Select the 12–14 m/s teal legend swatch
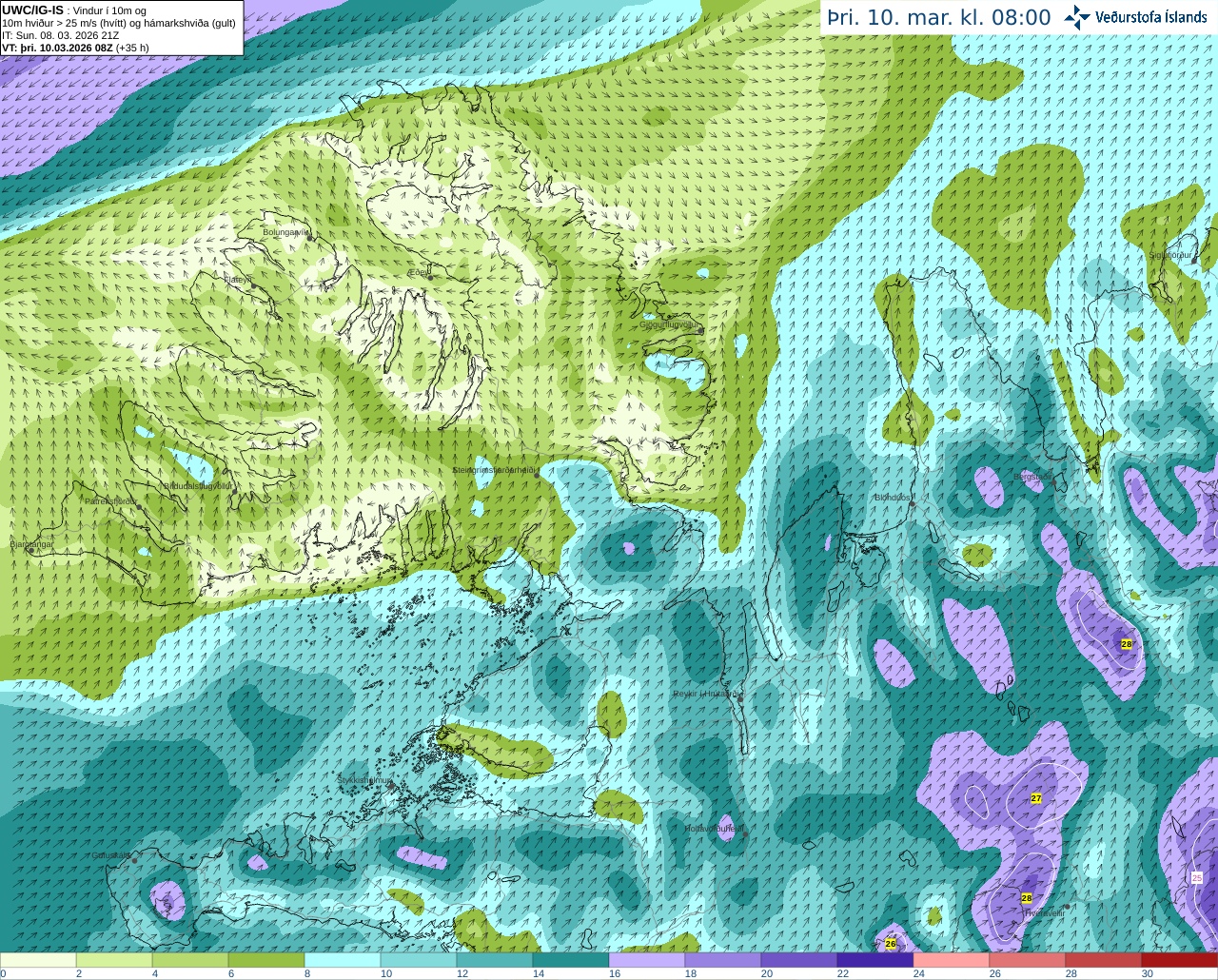The width and height of the screenshot is (1218, 980). pos(495,960)
